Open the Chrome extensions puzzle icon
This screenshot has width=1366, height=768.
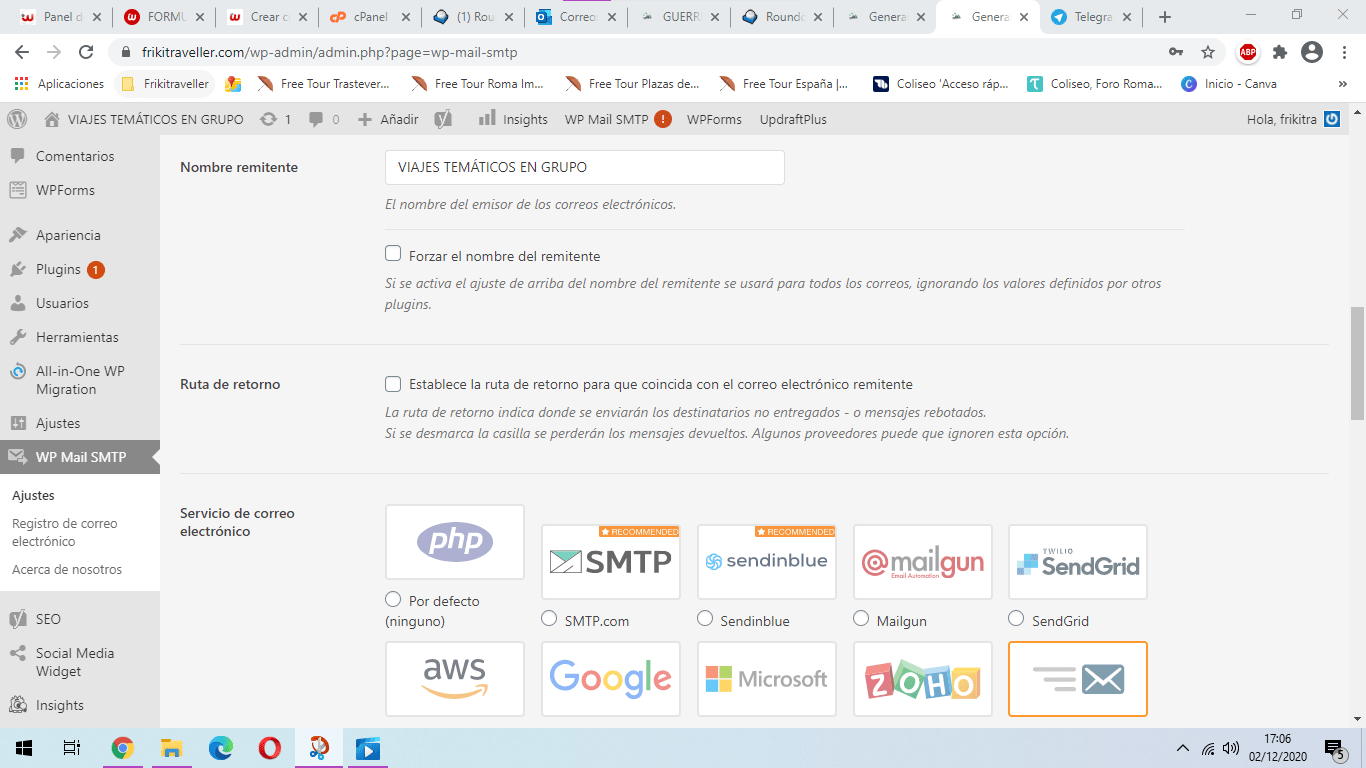tap(1280, 52)
